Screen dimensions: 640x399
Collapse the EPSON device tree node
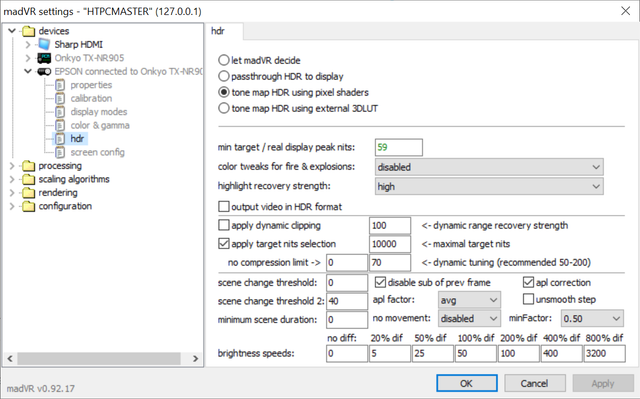27,71
